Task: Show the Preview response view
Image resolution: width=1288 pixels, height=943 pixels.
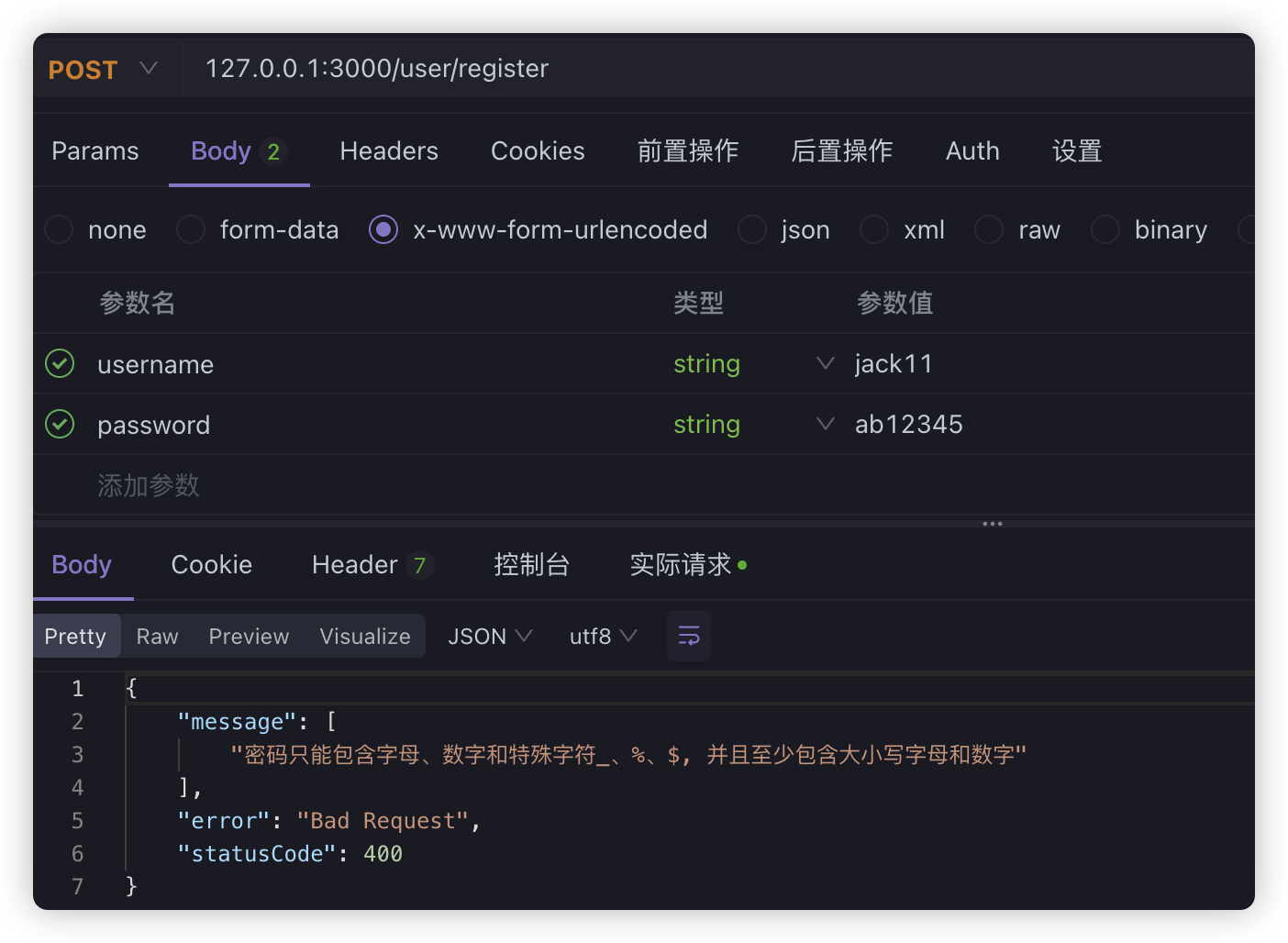Action: 249,636
